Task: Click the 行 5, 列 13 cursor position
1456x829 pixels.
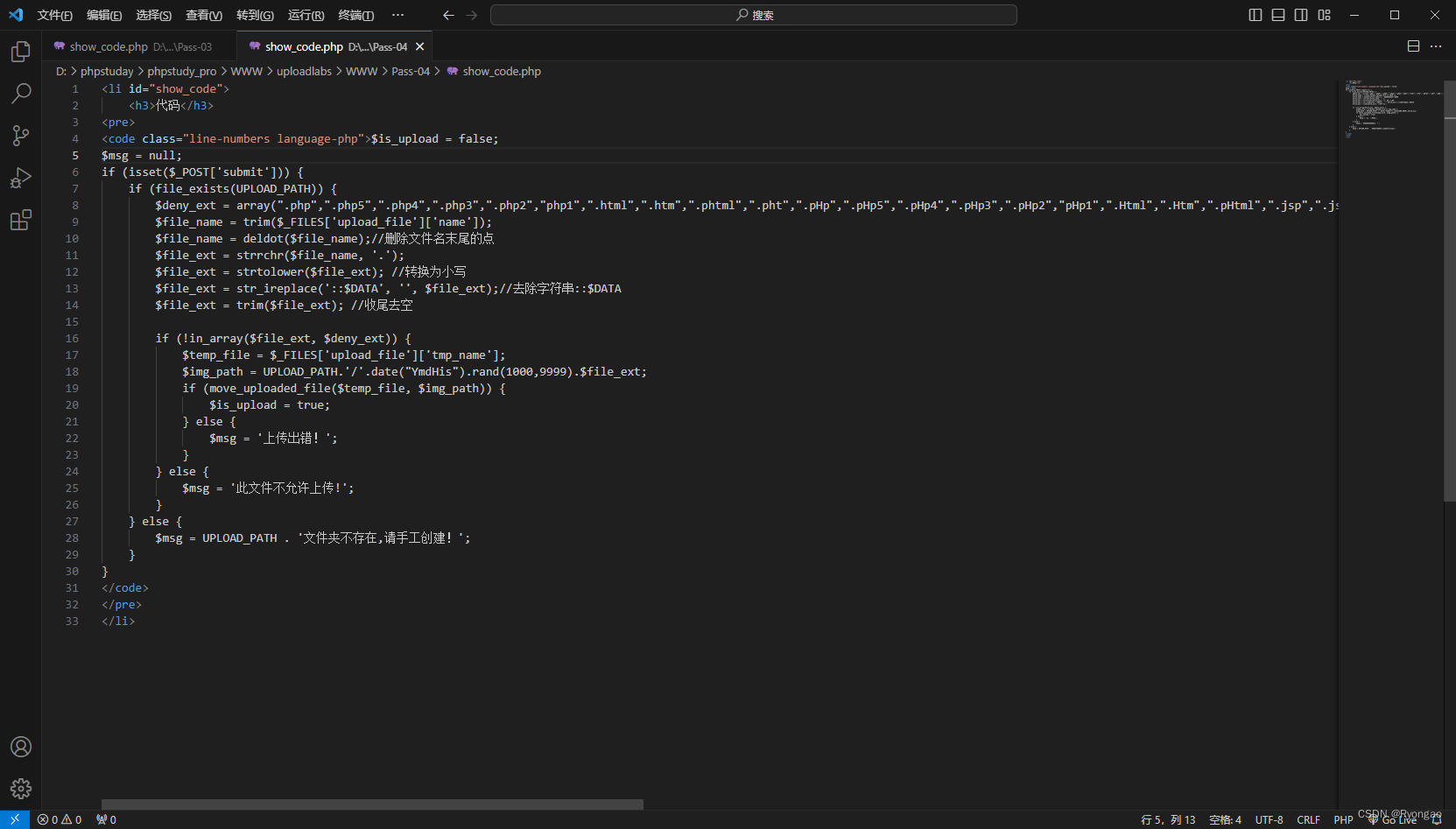Action: [x=1168, y=819]
